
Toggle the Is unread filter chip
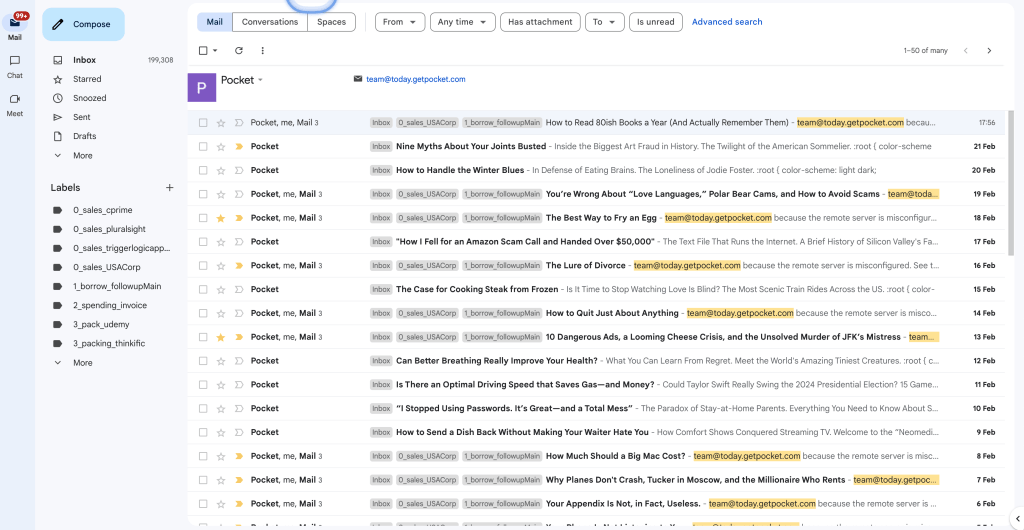[656, 22]
